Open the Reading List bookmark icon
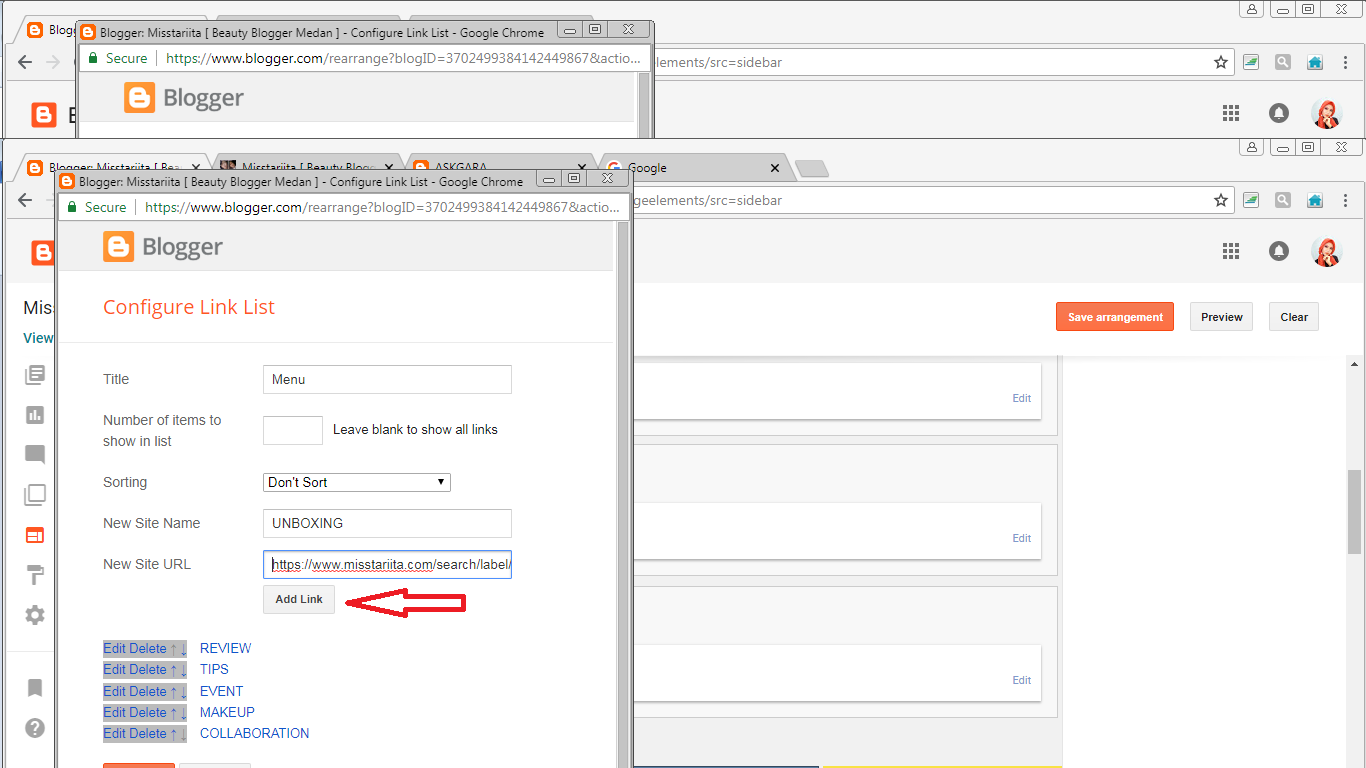1366x768 pixels. point(35,687)
